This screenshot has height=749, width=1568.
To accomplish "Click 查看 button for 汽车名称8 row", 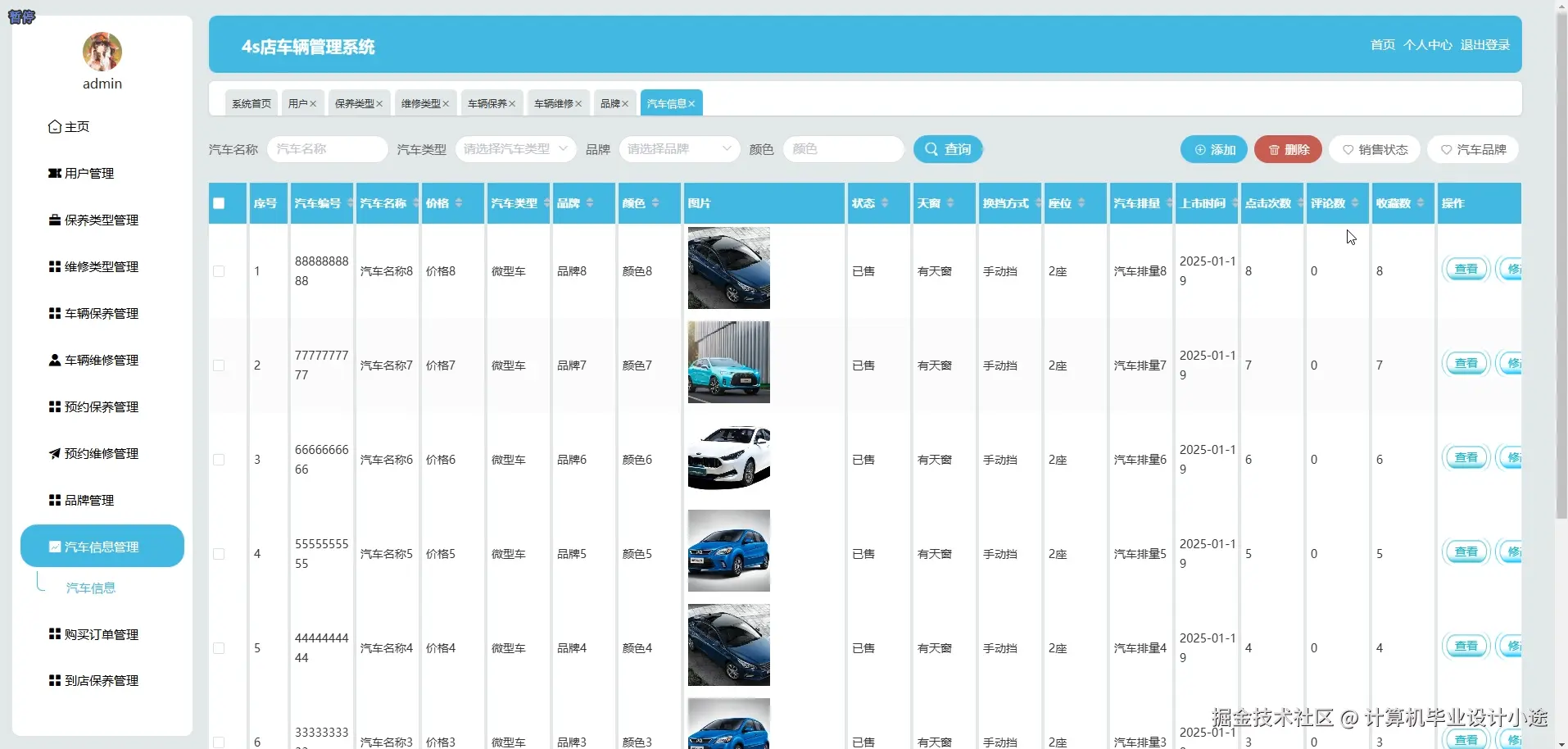I will [1466, 269].
